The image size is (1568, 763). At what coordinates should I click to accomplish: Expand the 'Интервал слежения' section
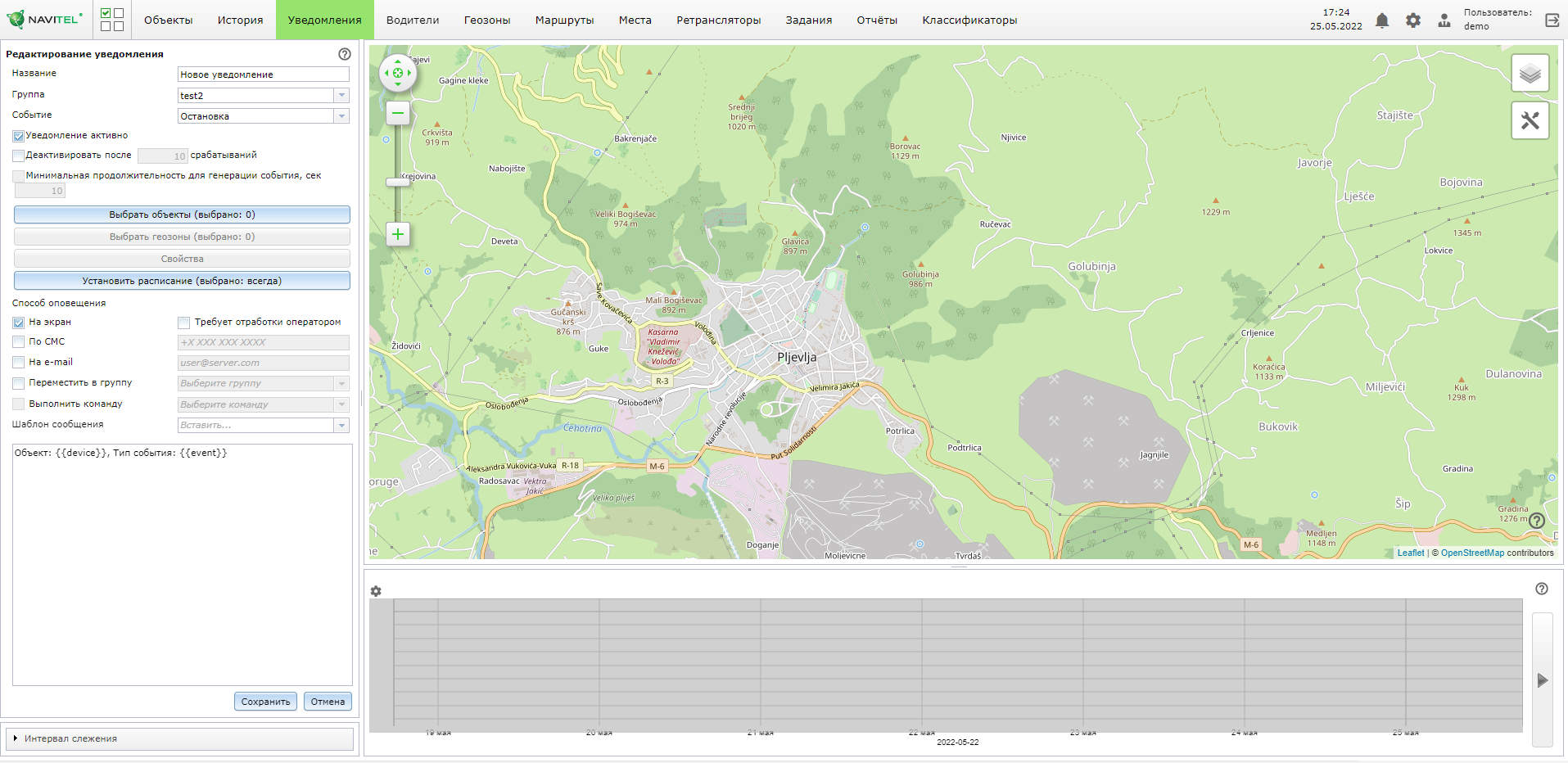70,738
